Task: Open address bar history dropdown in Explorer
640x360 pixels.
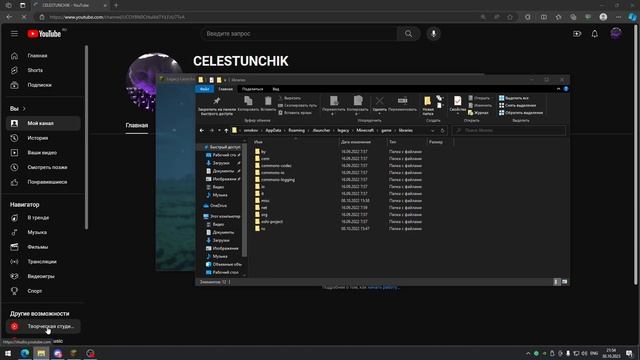Action: tap(433, 131)
